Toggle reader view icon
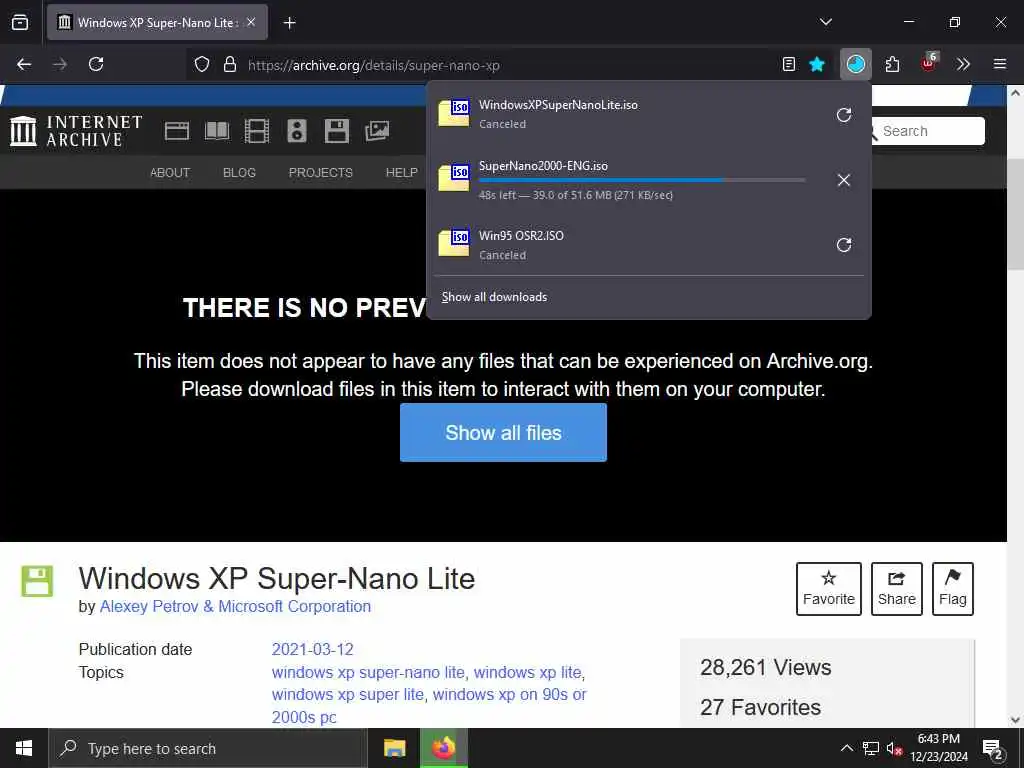 click(789, 64)
